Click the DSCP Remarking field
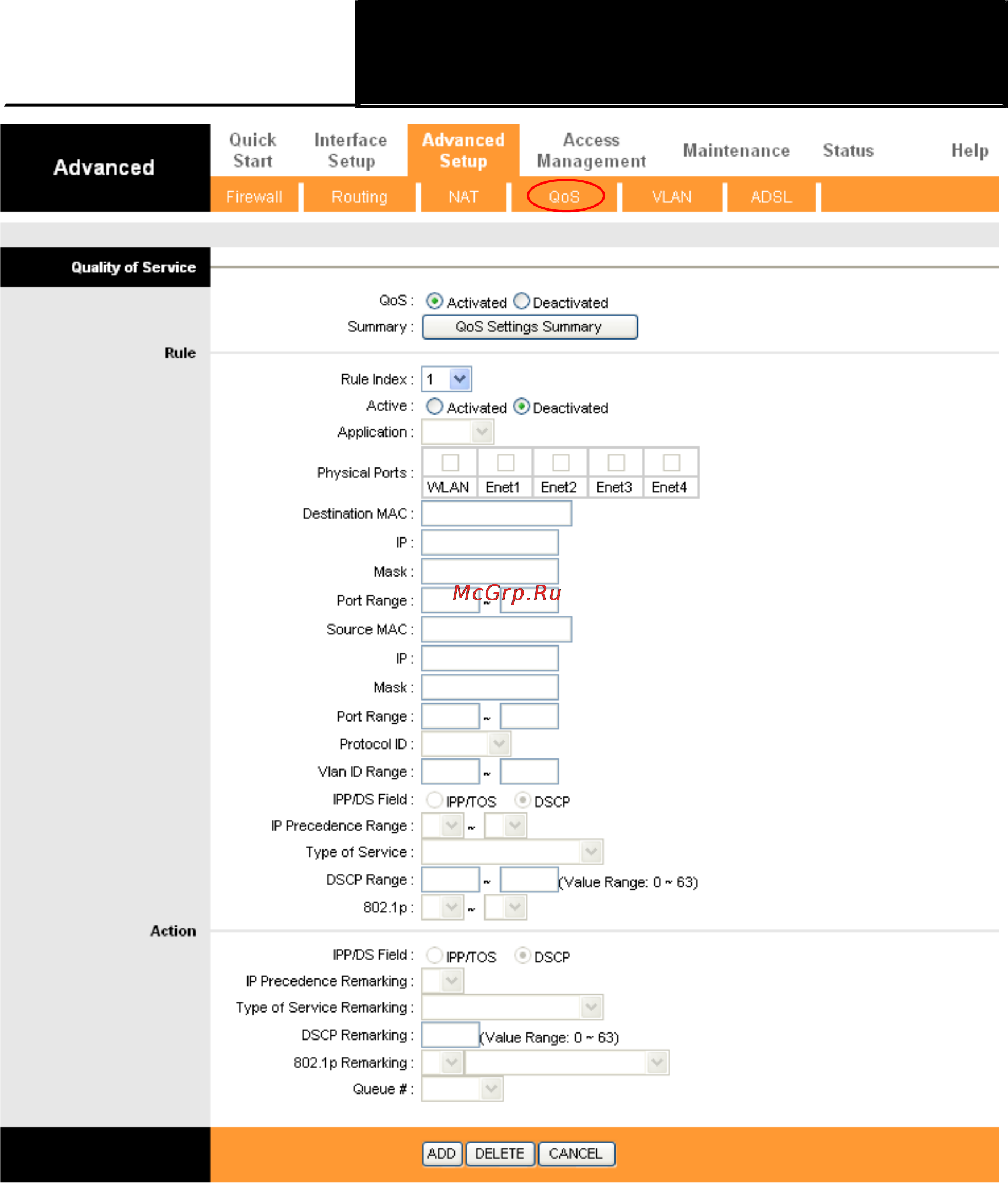Viewport: 1008px width, 1184px height. 450,1035
